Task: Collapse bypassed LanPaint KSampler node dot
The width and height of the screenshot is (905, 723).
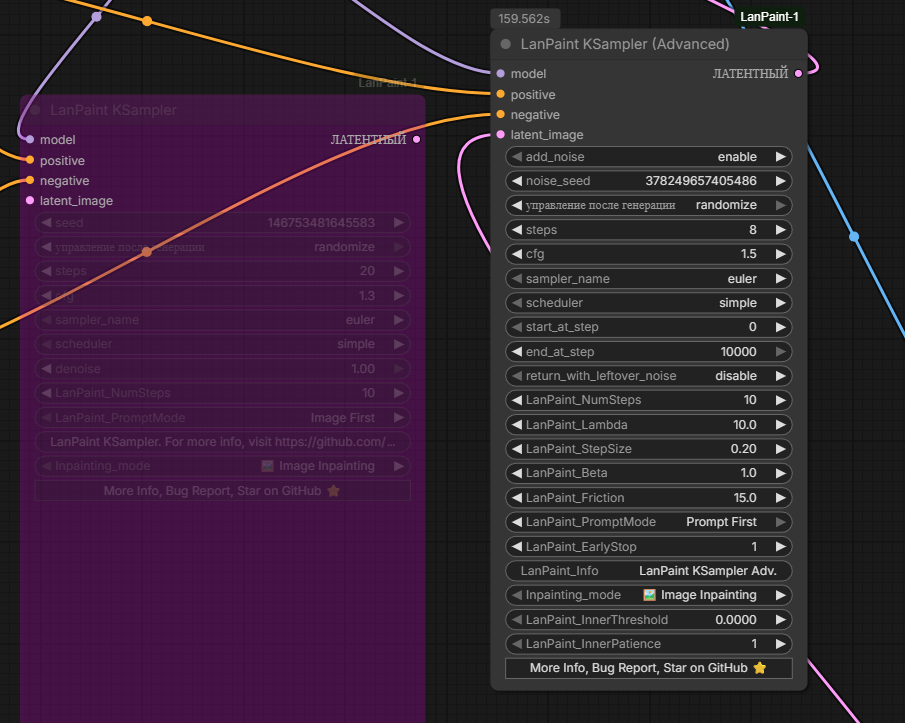Action: click(x=35, y=110)
